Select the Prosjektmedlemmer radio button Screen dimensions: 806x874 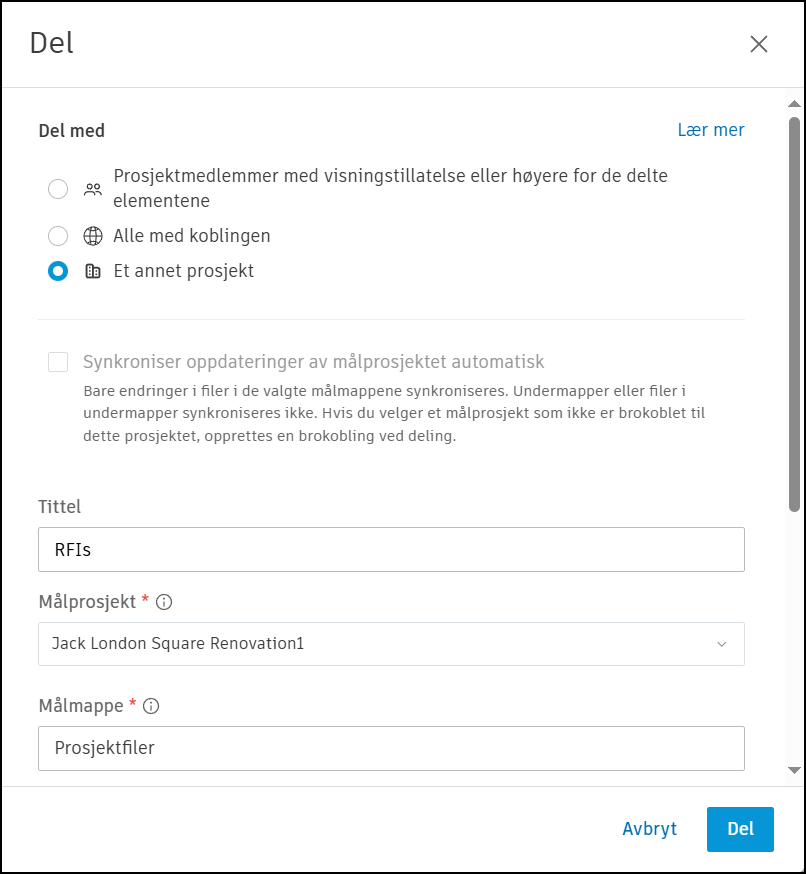pyautogui.click(x=58, y=188)
